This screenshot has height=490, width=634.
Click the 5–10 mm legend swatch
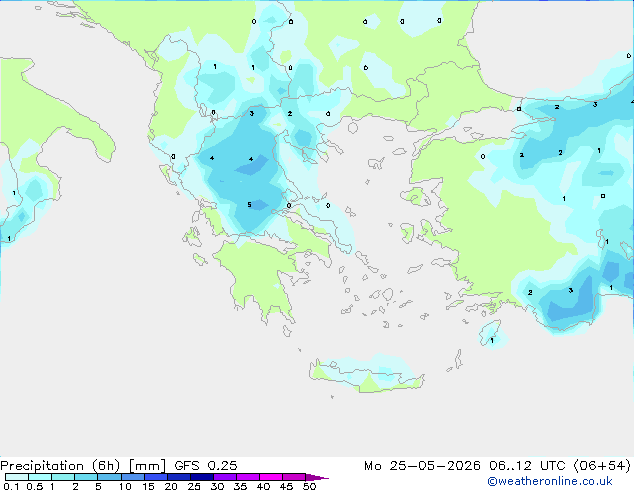(109, 477)
